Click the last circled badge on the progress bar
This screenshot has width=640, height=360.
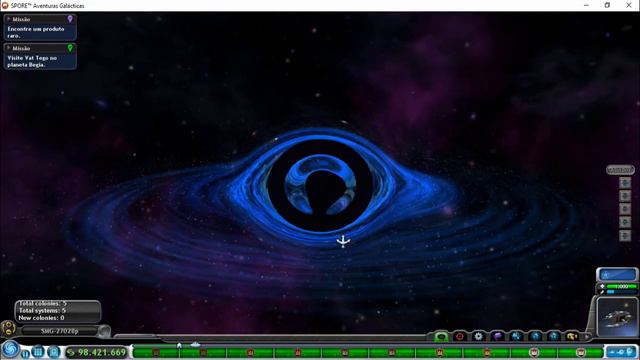coord(581,352)
